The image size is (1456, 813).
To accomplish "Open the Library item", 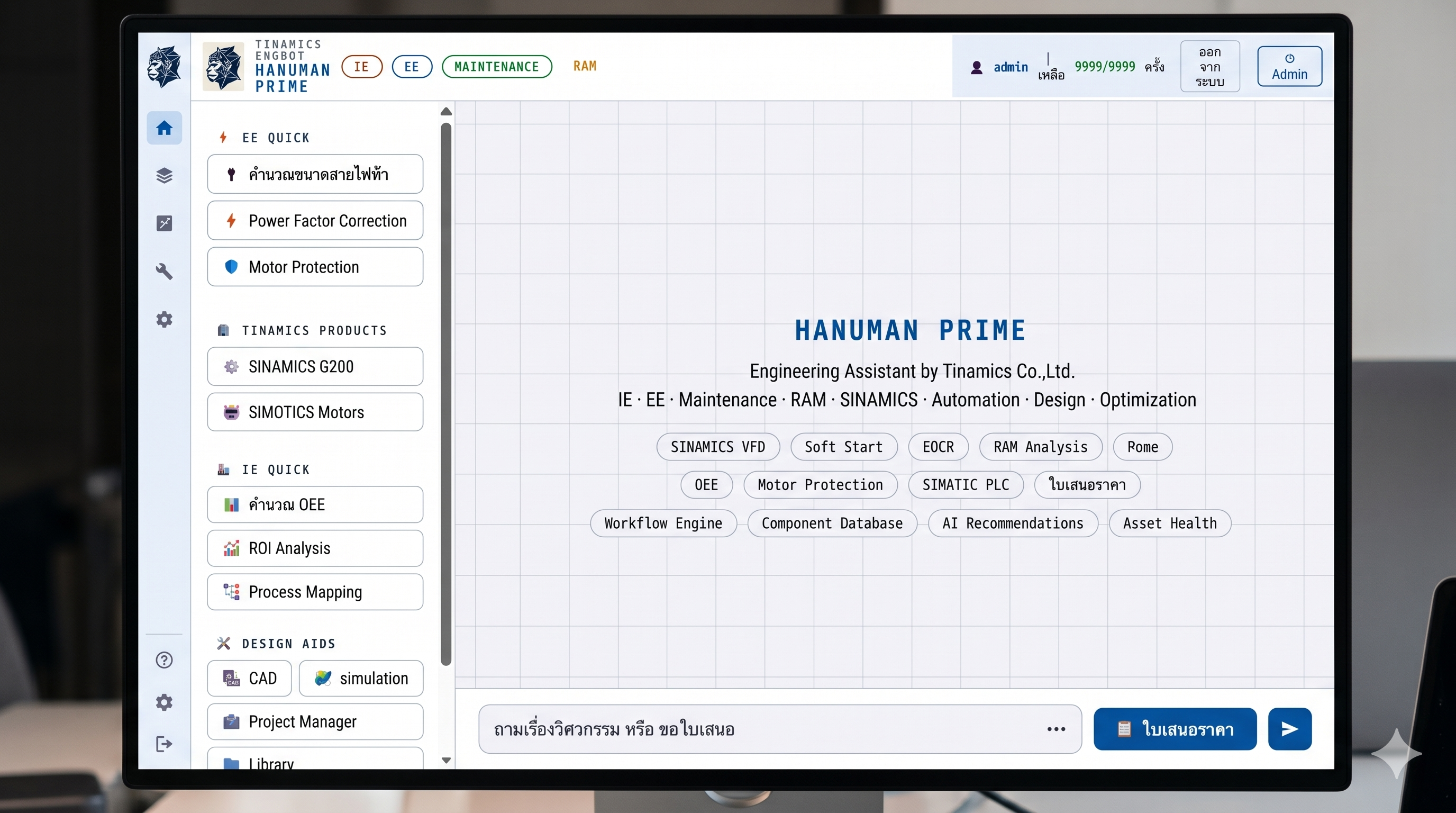I will point(315,758).
